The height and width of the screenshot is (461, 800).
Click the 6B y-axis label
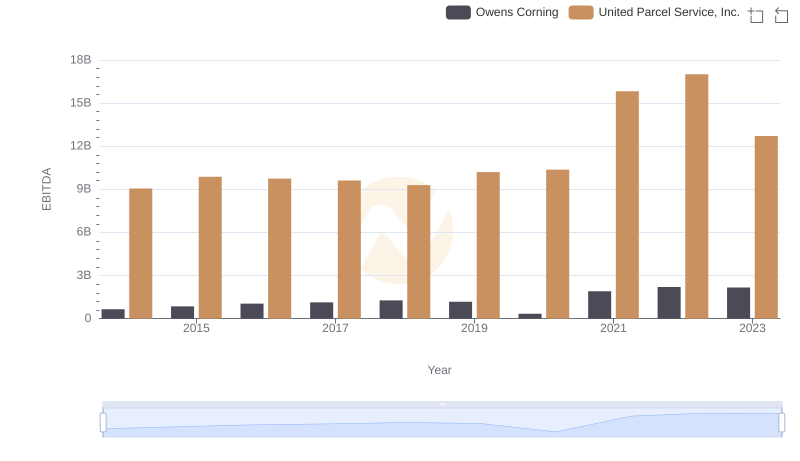(84, 232)
